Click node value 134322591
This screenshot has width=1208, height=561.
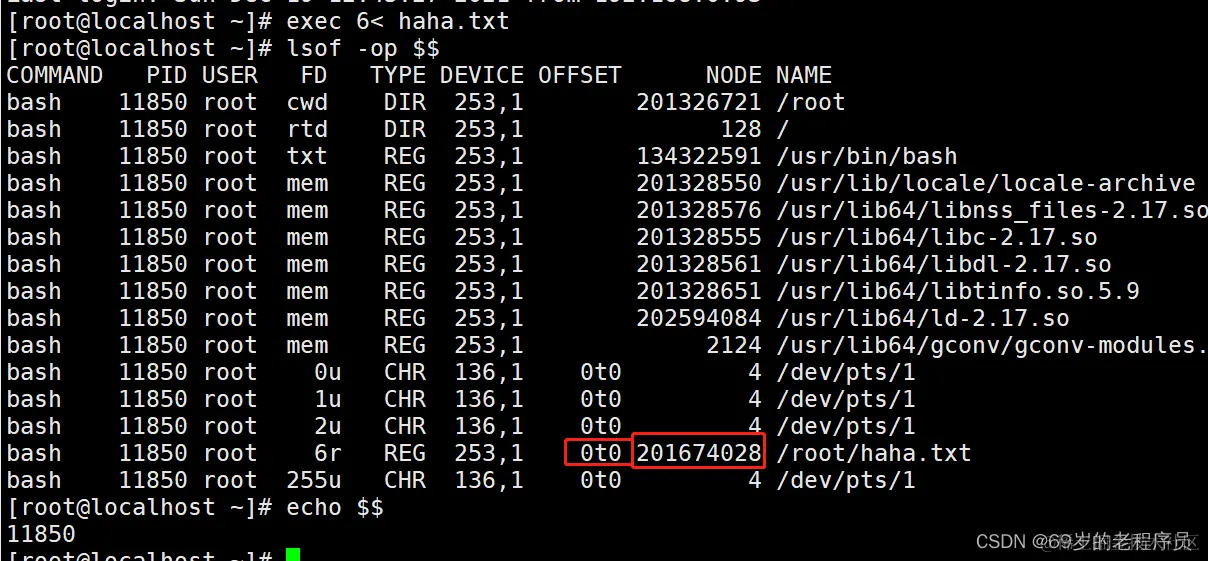point(699,156)
